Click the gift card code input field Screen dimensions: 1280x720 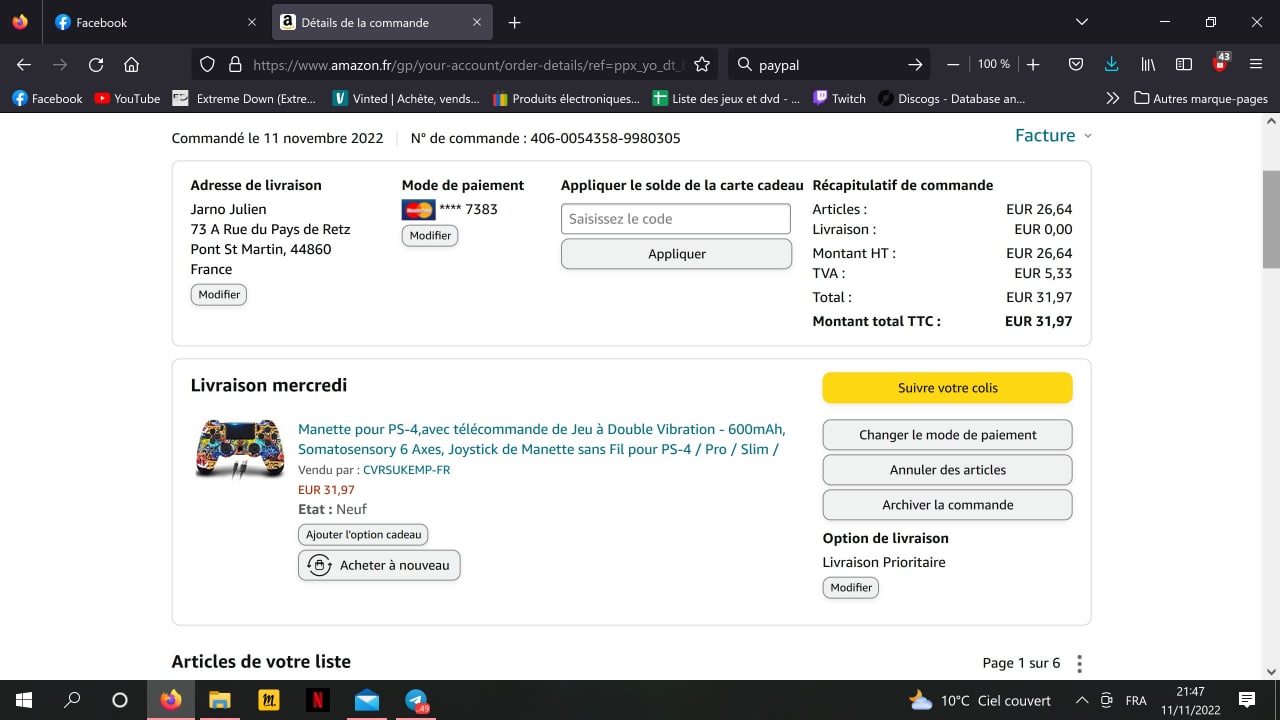tap(675, 219)
